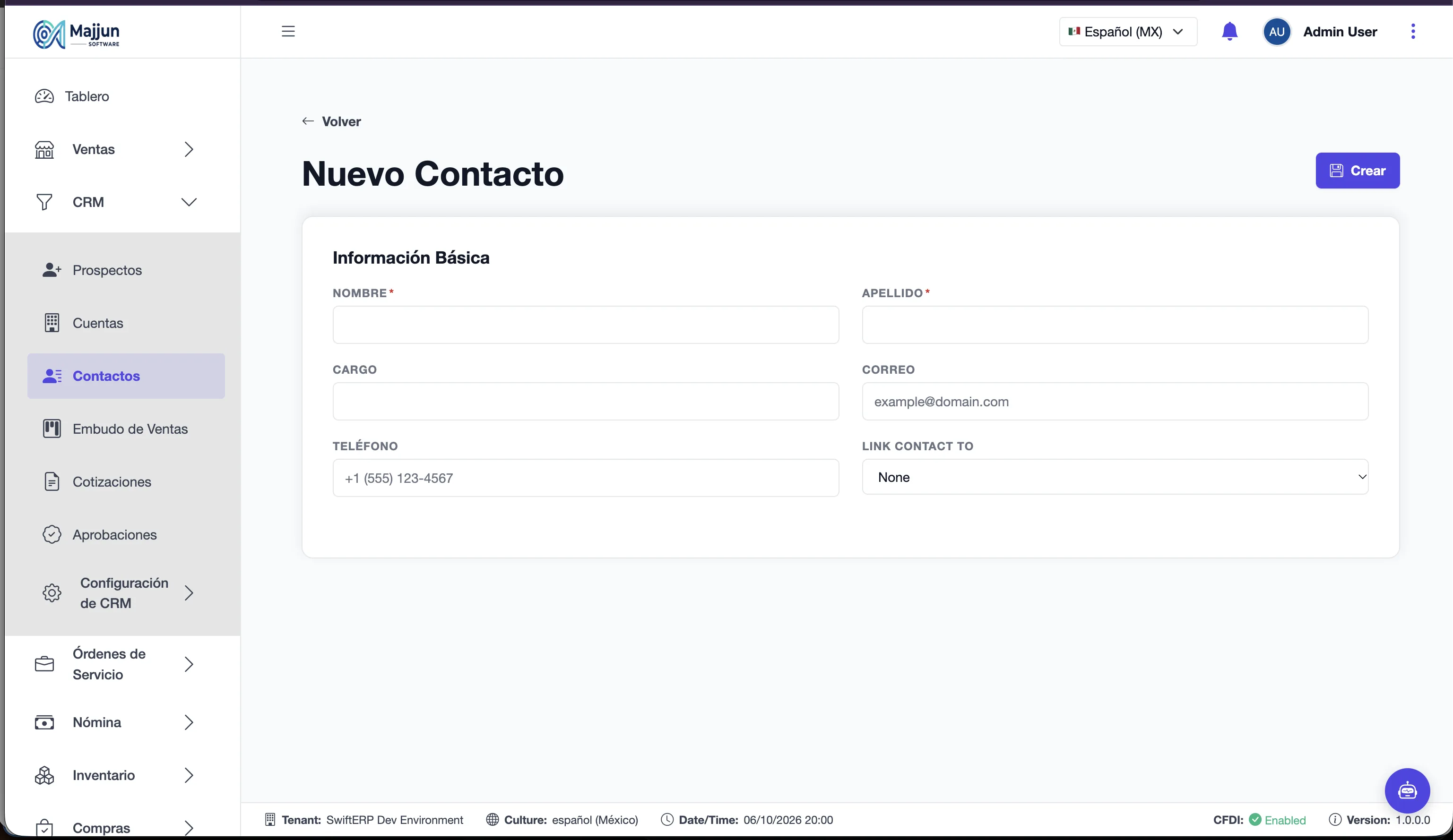The height and width of the screenshot is (840, 1453).
Task: Click the Cuentas building icon
Action: (52, 323)
